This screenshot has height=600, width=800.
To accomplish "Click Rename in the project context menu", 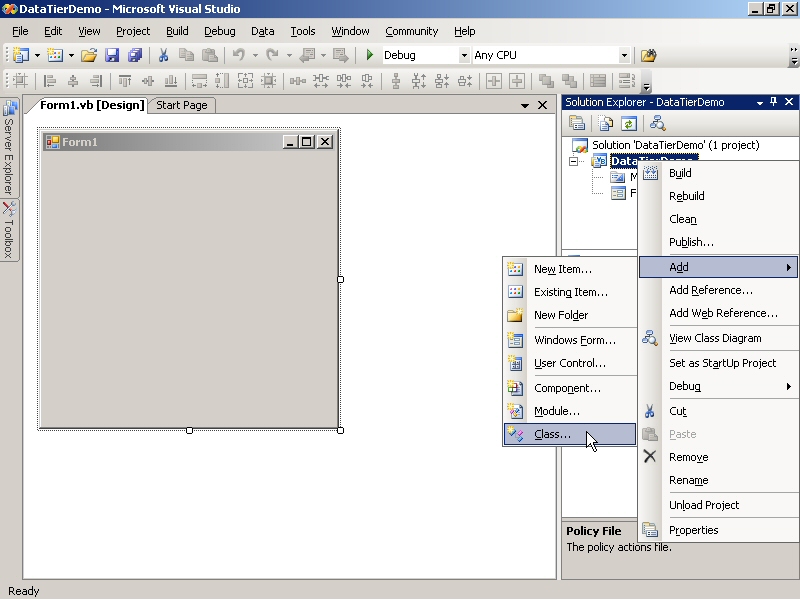I will pyautogui.click(x=718, y=480).
